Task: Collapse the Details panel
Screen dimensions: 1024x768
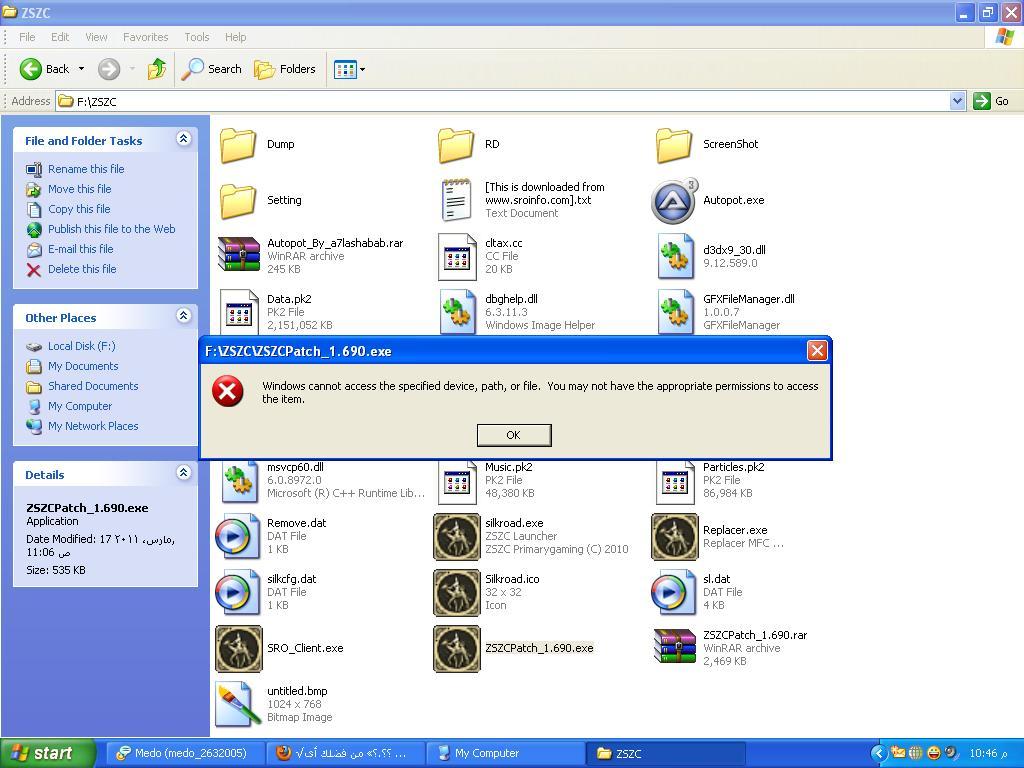Action: (x=184, y=473)
